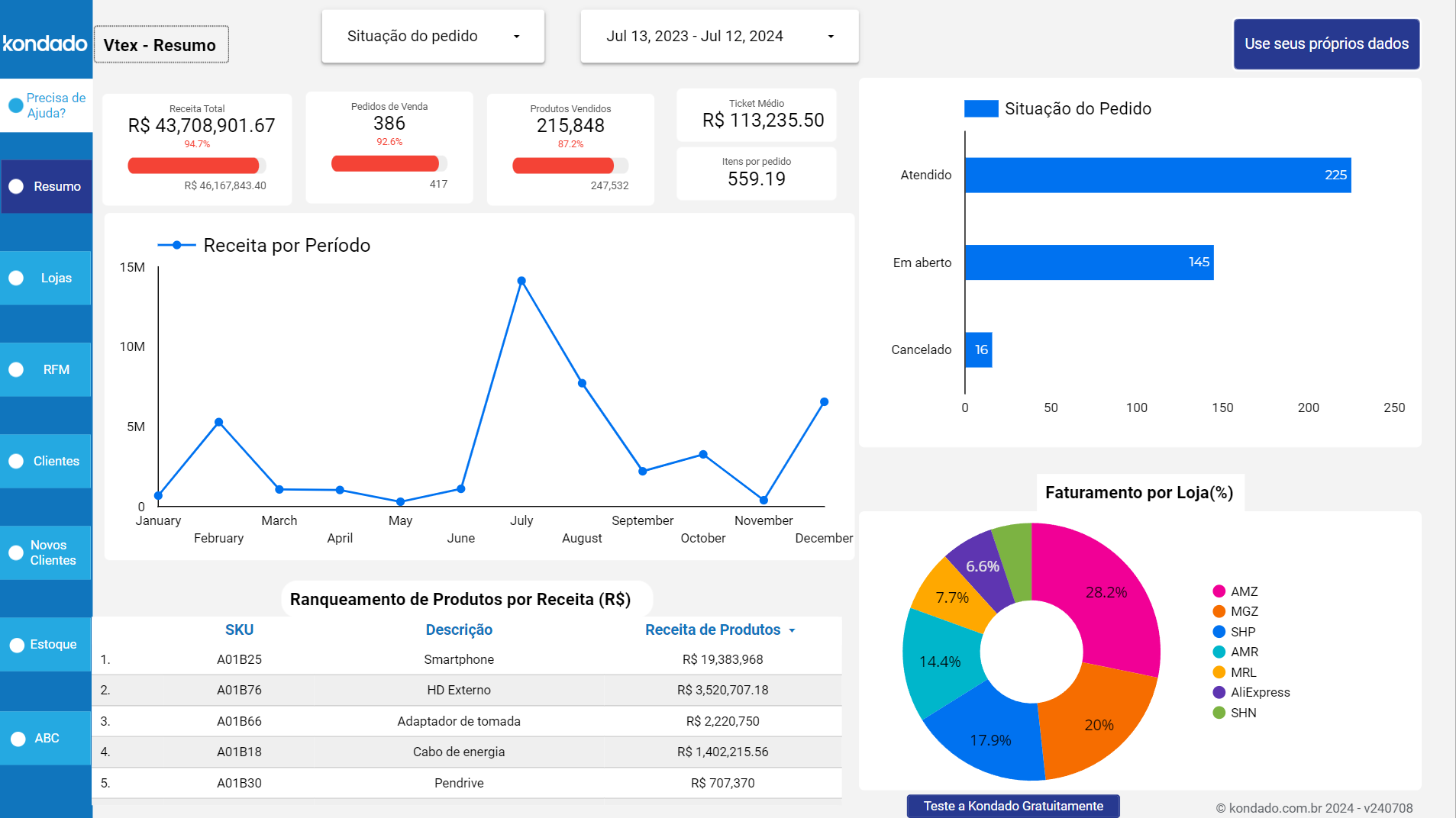
Task: Open the Situação do pedido filter dropdown
Action: [x=432, y=35]
